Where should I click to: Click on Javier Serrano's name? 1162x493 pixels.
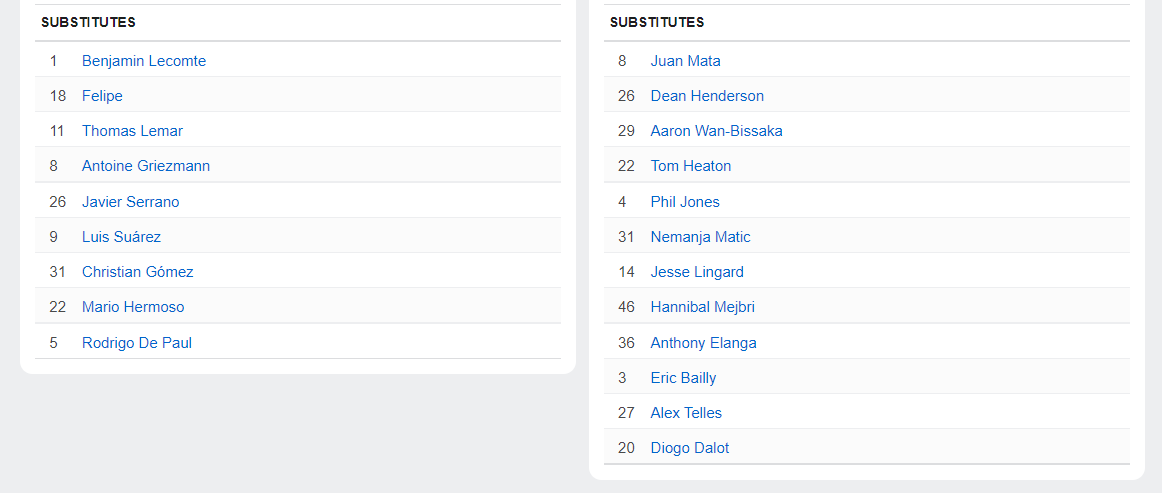(x=131, y=202)
